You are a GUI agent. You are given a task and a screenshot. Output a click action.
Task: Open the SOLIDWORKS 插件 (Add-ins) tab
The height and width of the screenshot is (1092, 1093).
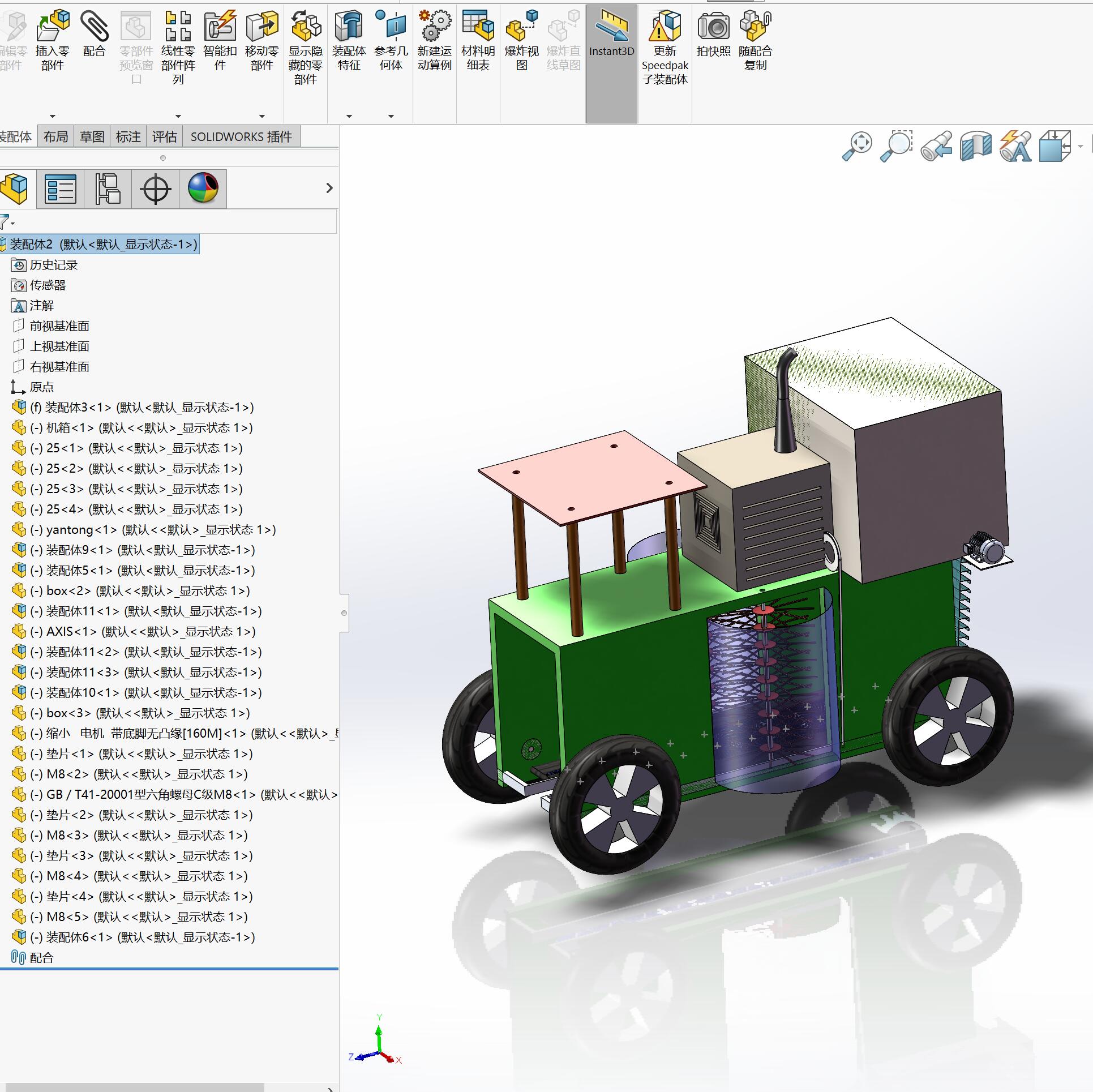pyautogui.click(x=241, y=136)
